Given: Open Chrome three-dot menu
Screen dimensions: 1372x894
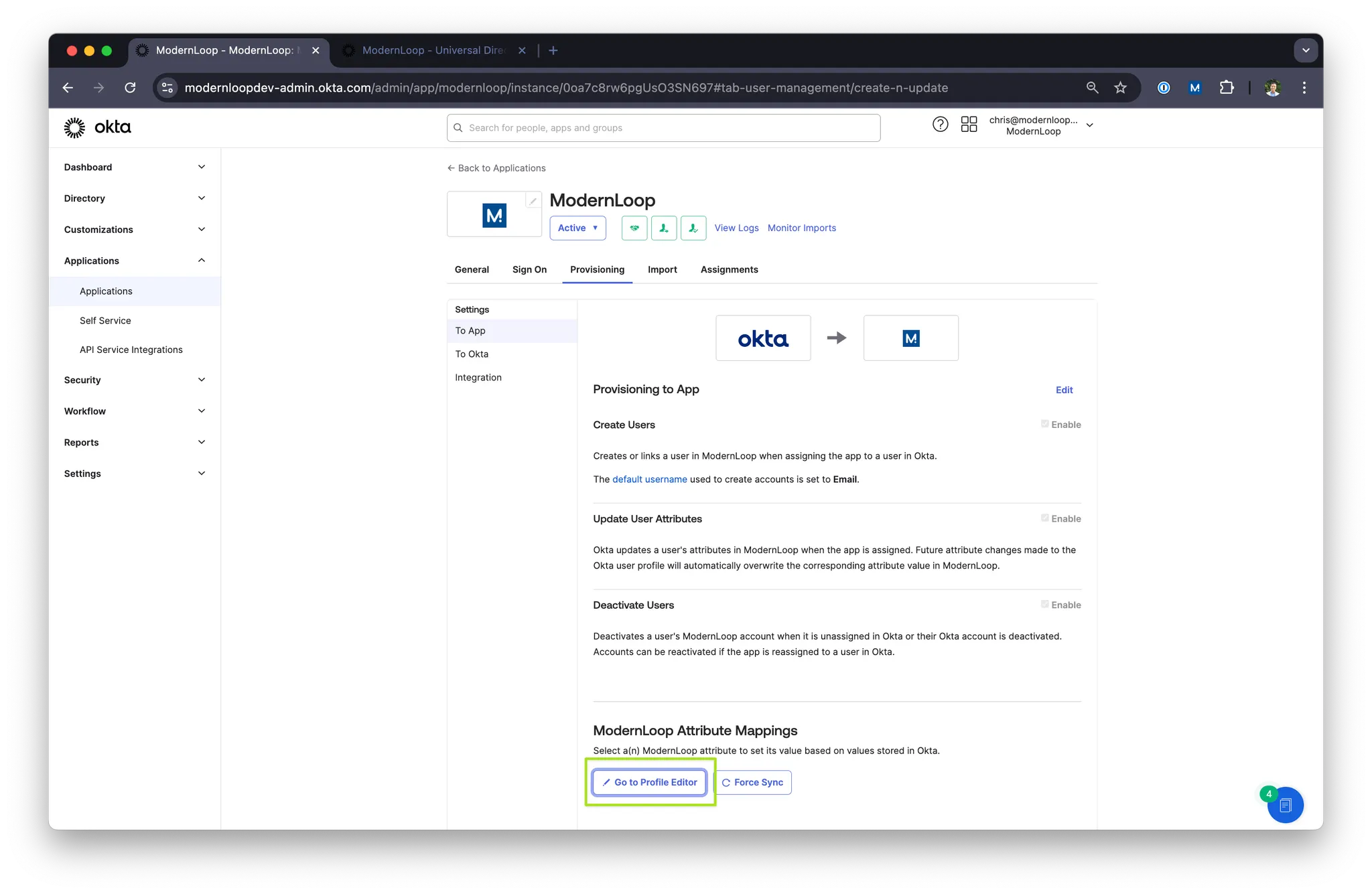Looking at the screenshot, I should pos(1304,88).
